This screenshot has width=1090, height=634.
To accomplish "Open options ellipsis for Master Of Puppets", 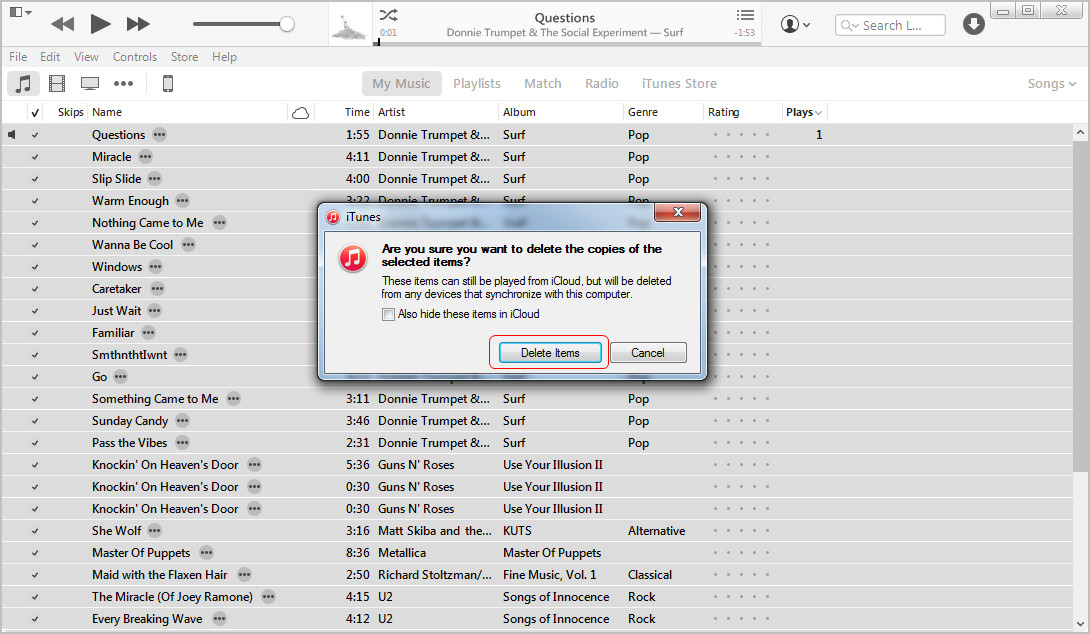I will click(206, 553).
